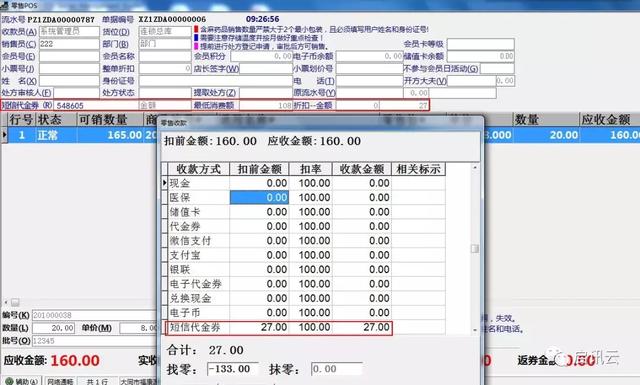
Task: Click the payment list scrollbar up arrow
Action: click(x=474, y=167)
